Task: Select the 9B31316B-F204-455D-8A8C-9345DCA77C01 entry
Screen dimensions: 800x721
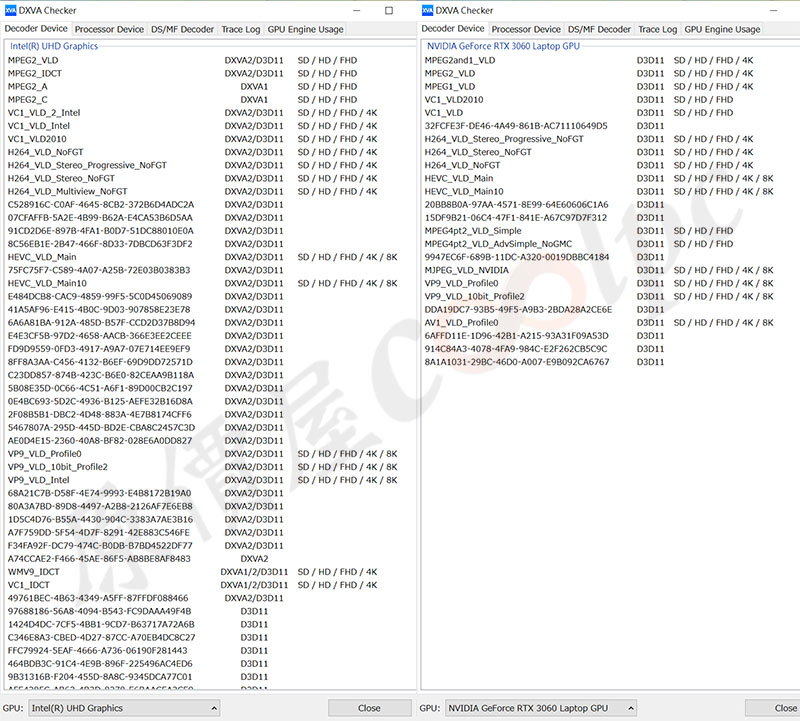Action: click(x=138, y=677)
